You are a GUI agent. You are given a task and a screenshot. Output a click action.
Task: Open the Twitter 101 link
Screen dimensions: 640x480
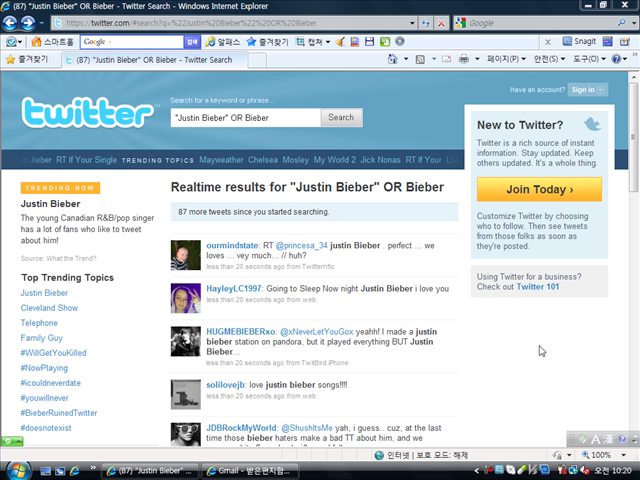[538, 287]
